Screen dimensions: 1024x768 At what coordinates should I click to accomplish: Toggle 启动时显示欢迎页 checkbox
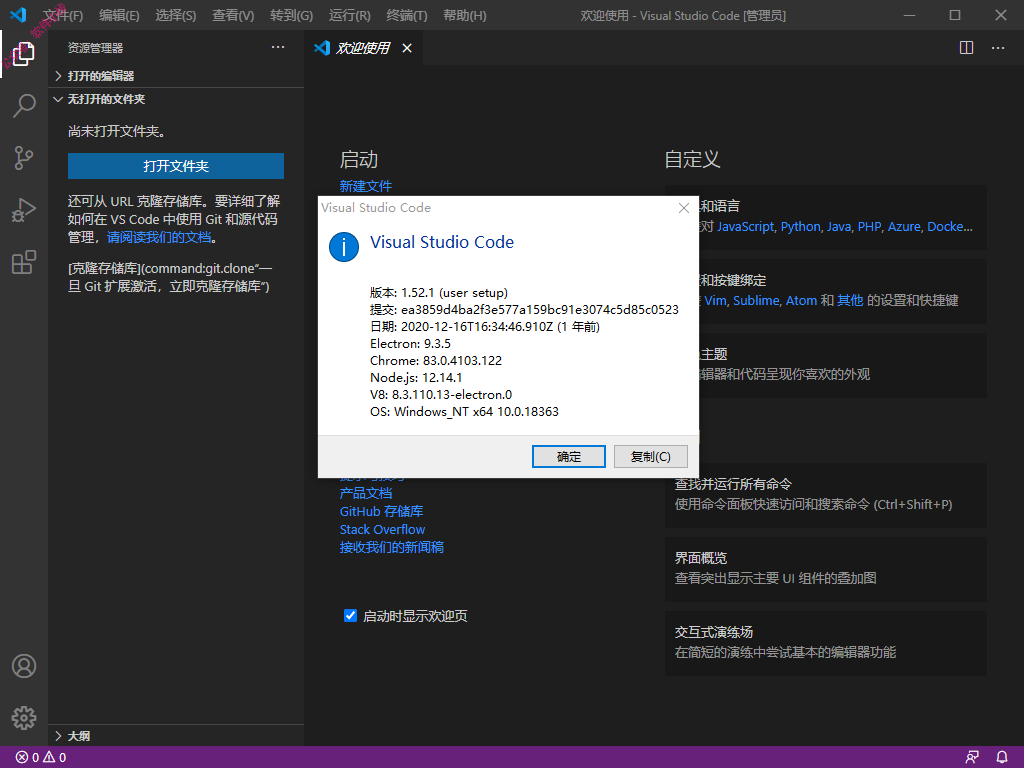[x=350, y=615]
